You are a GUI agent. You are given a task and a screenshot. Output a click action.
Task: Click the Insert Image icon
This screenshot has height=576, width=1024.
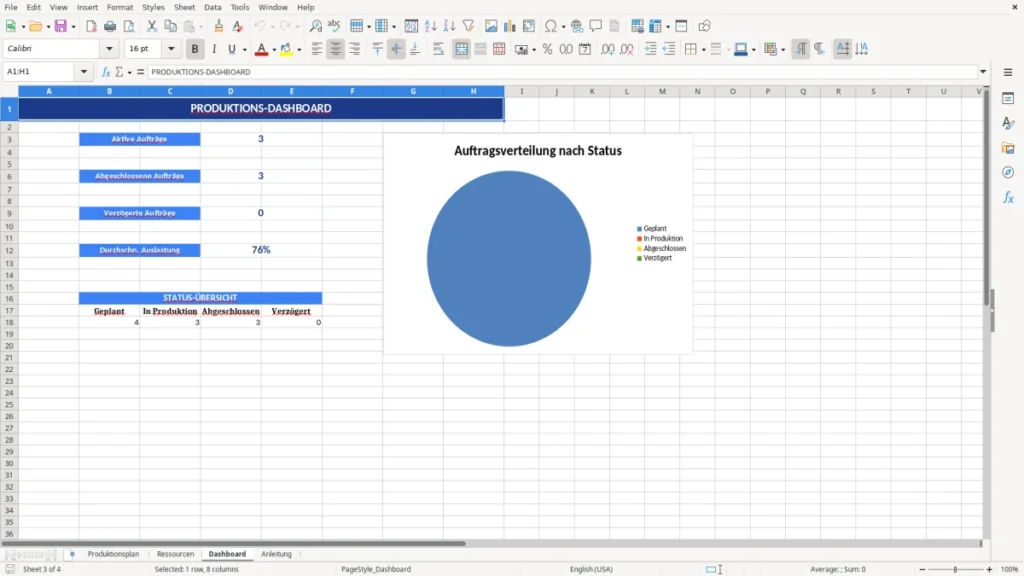[x=491, y=26]
